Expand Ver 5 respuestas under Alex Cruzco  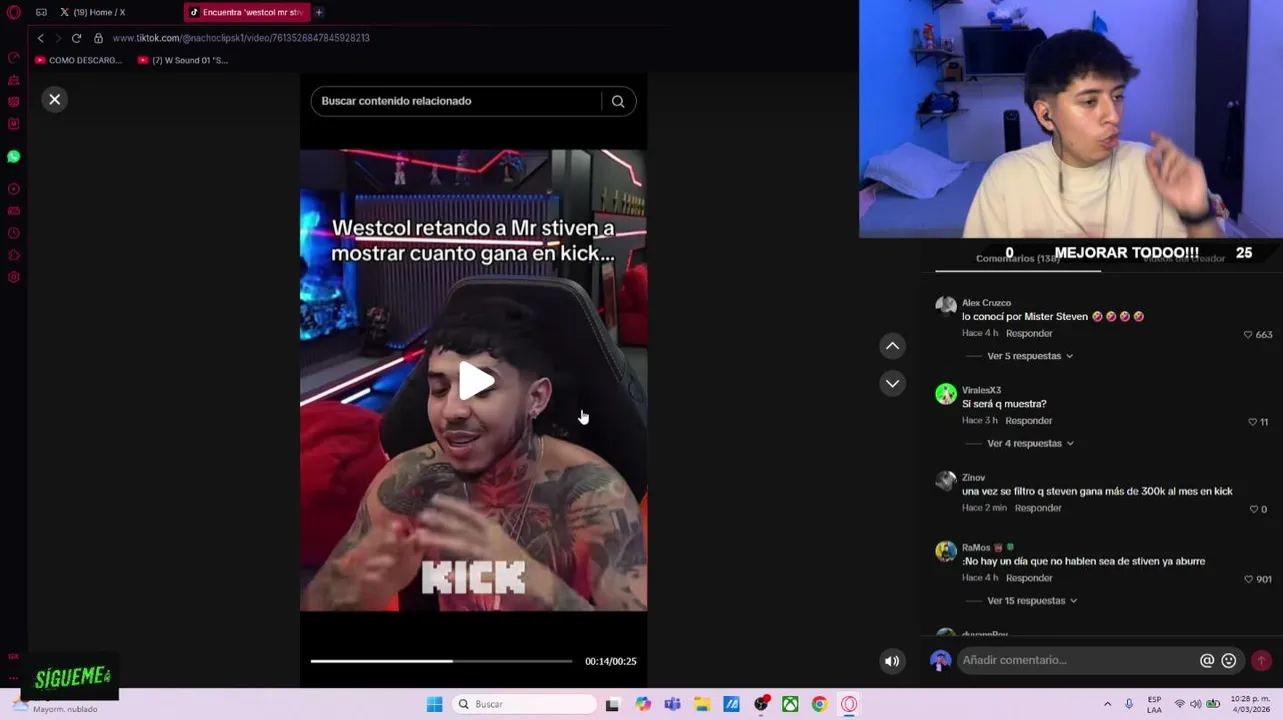tap(1030, 356)
